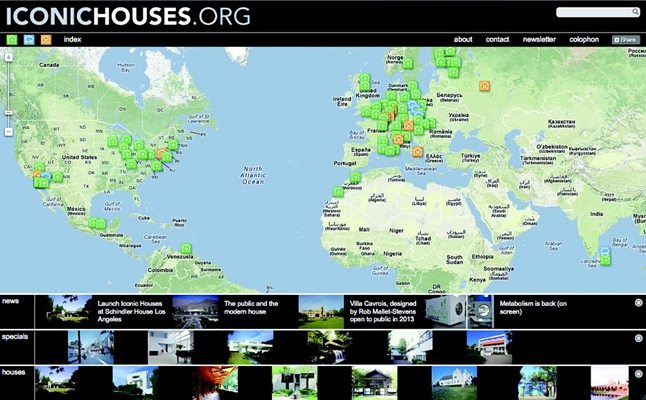The height and width of the screenshot is (400, 646).
Task: Collapse the specials row
Action: [638, 338]
